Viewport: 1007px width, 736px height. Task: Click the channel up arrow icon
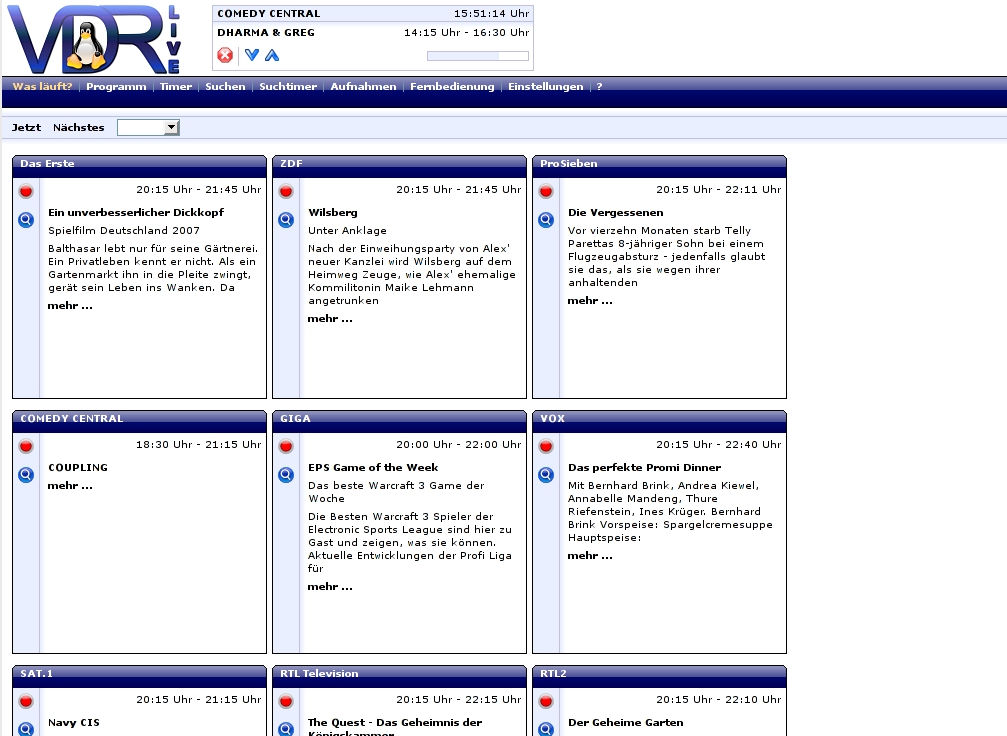pos(271,55)
